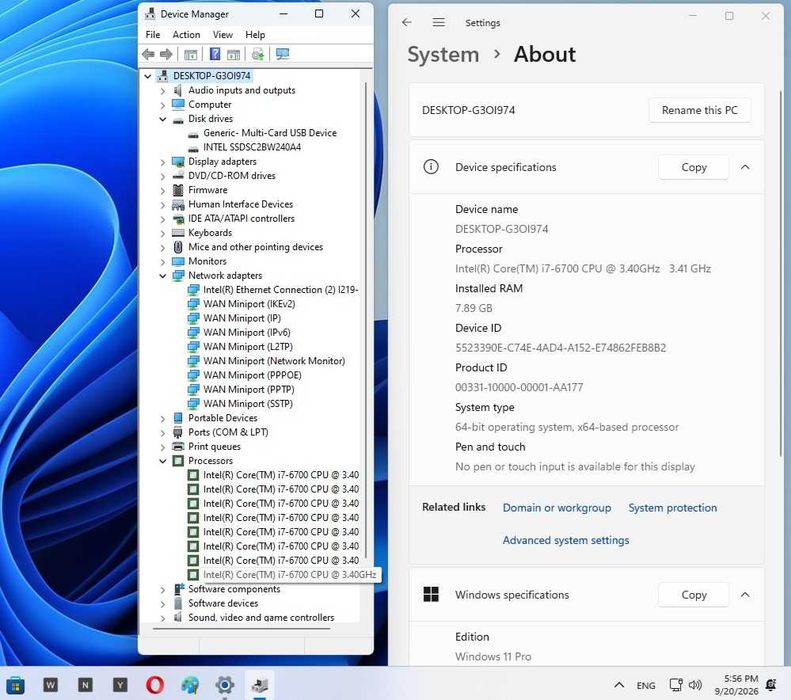Screen dimensions: 791x700
Task: Click the Mice and other pointing devices icon
Action: [x=178, y=247]
